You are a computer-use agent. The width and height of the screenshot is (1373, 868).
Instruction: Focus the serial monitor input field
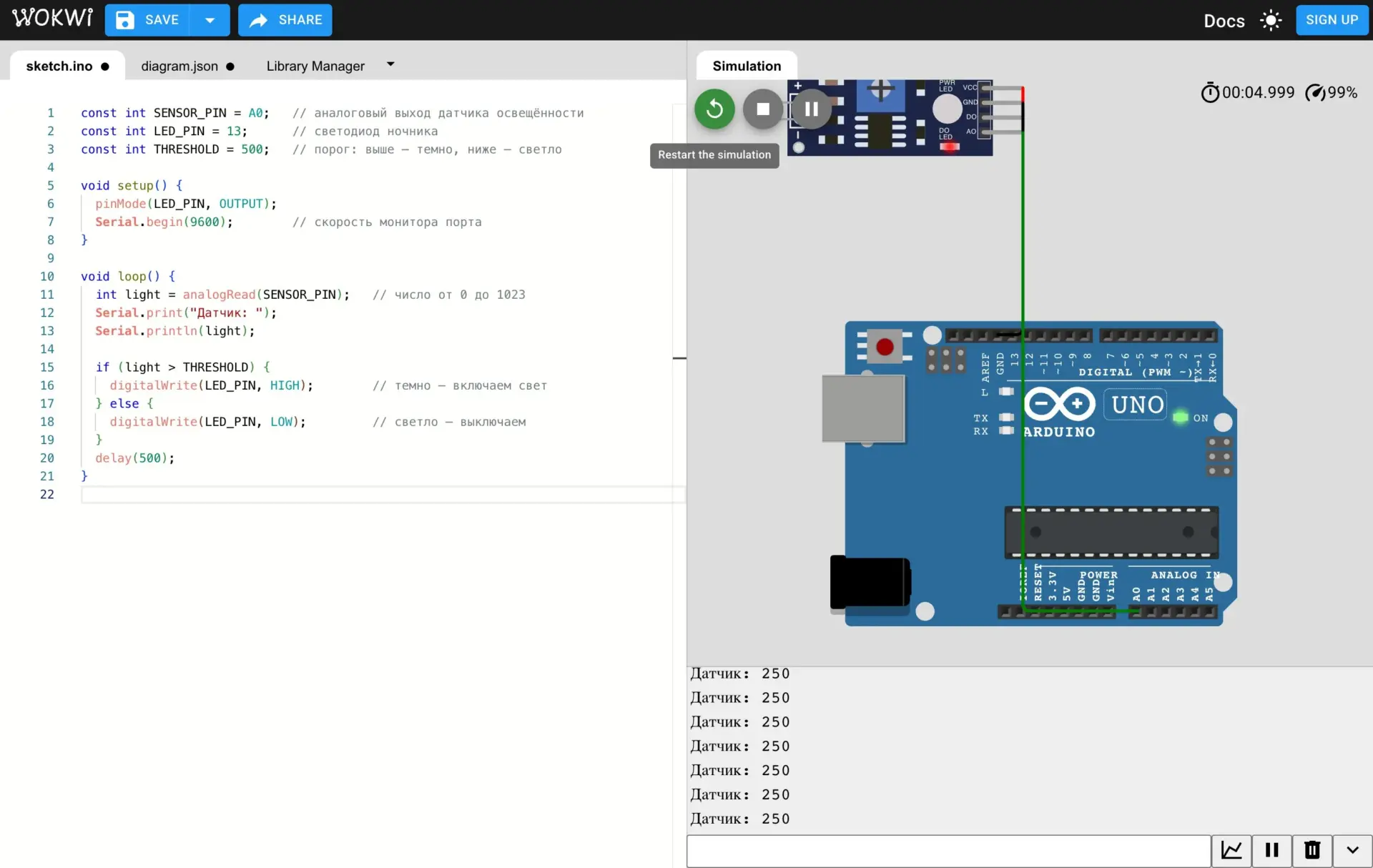tap(948, 850)
